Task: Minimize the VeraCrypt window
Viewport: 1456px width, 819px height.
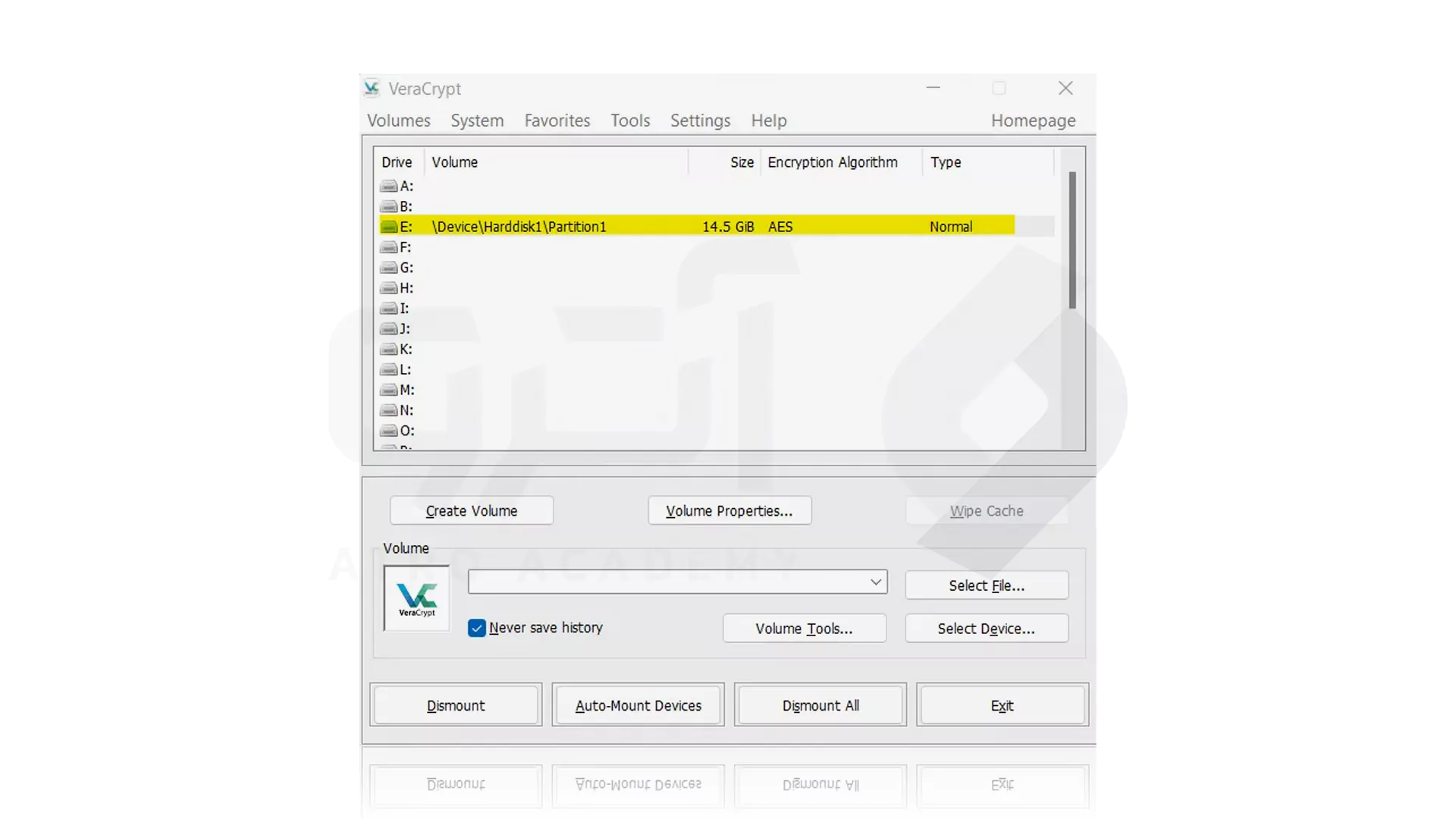Action: point(934,89)
